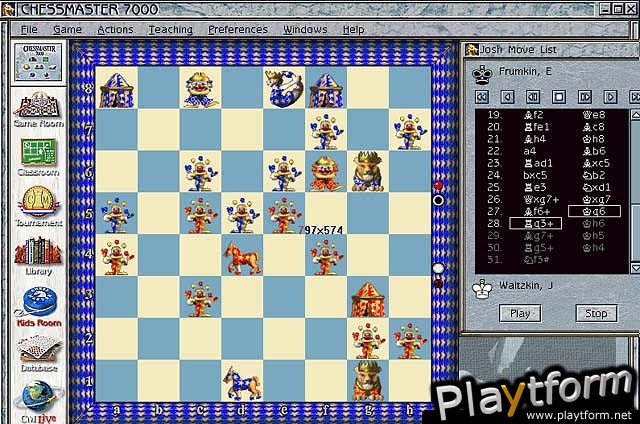Click the Play button

tap(520, 313)
